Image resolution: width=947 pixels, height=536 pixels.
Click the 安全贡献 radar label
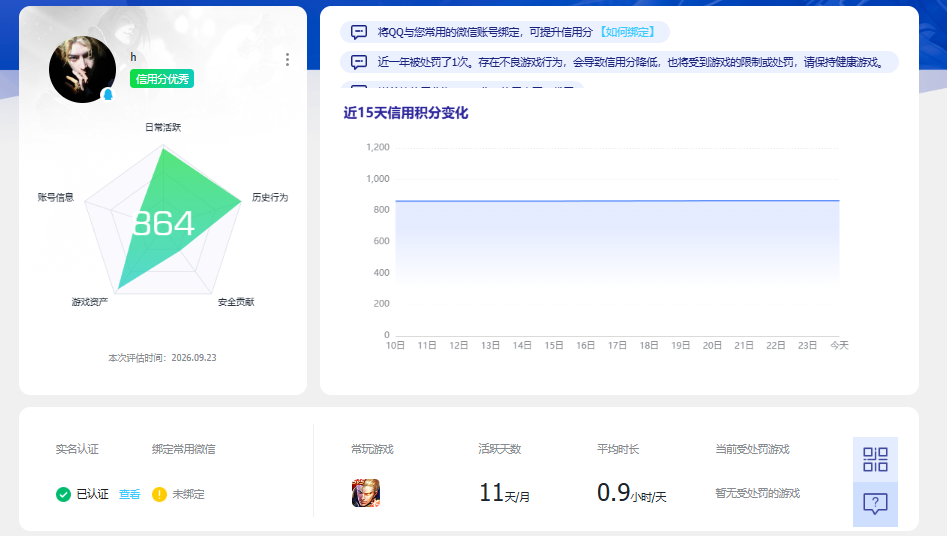click(236, 302)
